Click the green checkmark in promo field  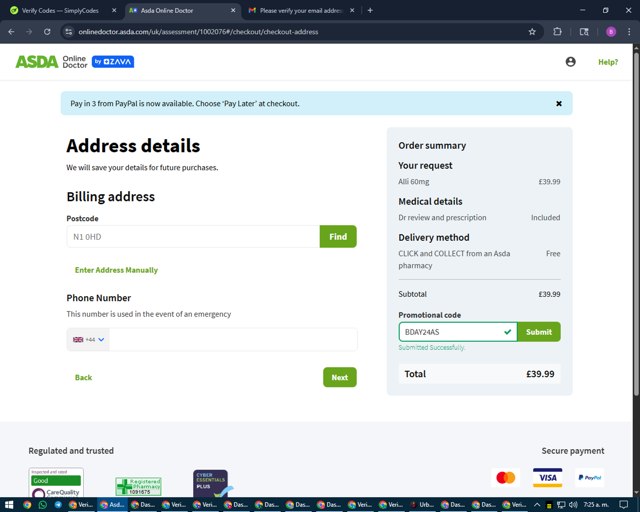(x=507, y=332)
